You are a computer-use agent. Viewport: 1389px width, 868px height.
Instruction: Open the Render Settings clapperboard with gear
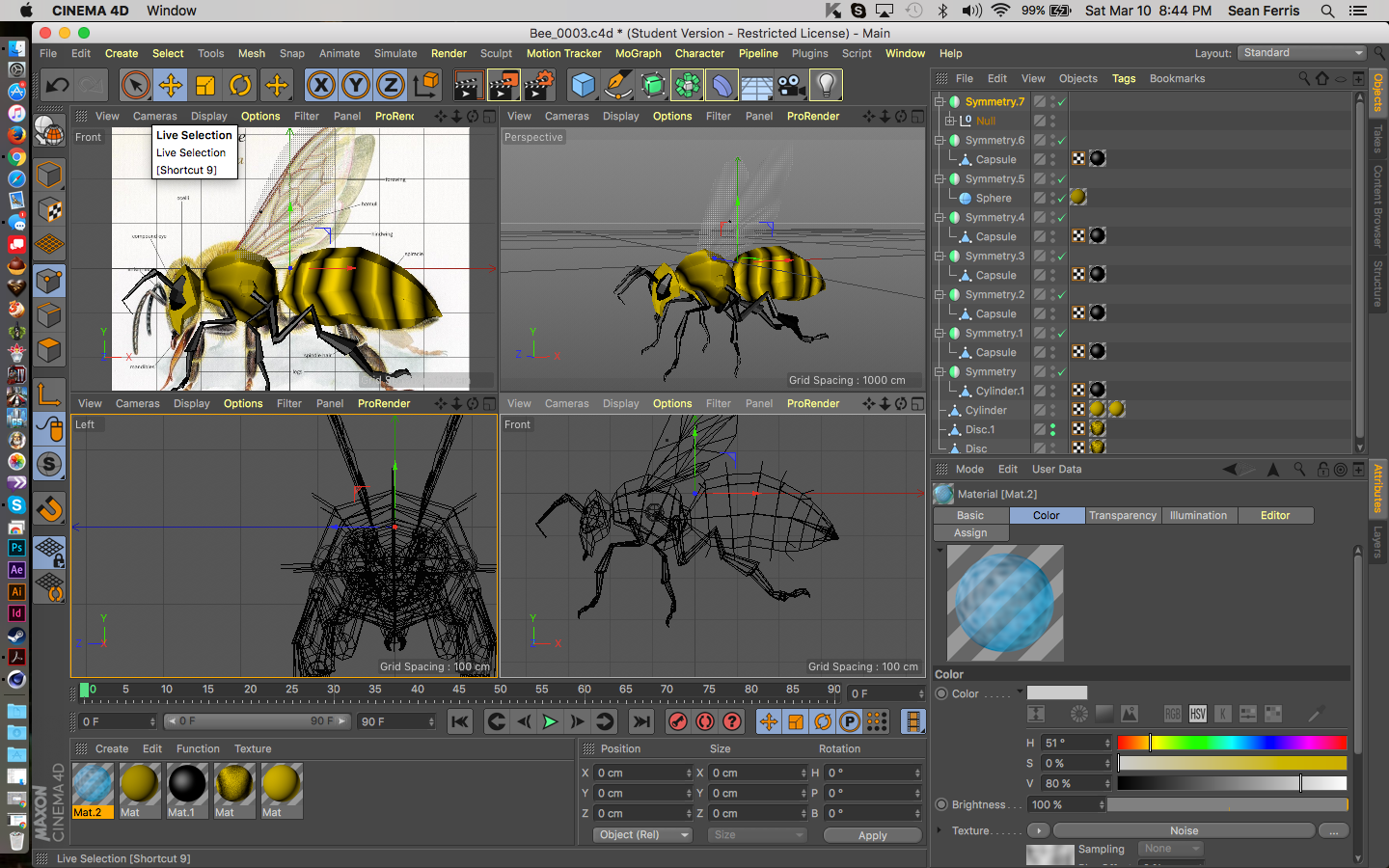[x=538, y=86]
